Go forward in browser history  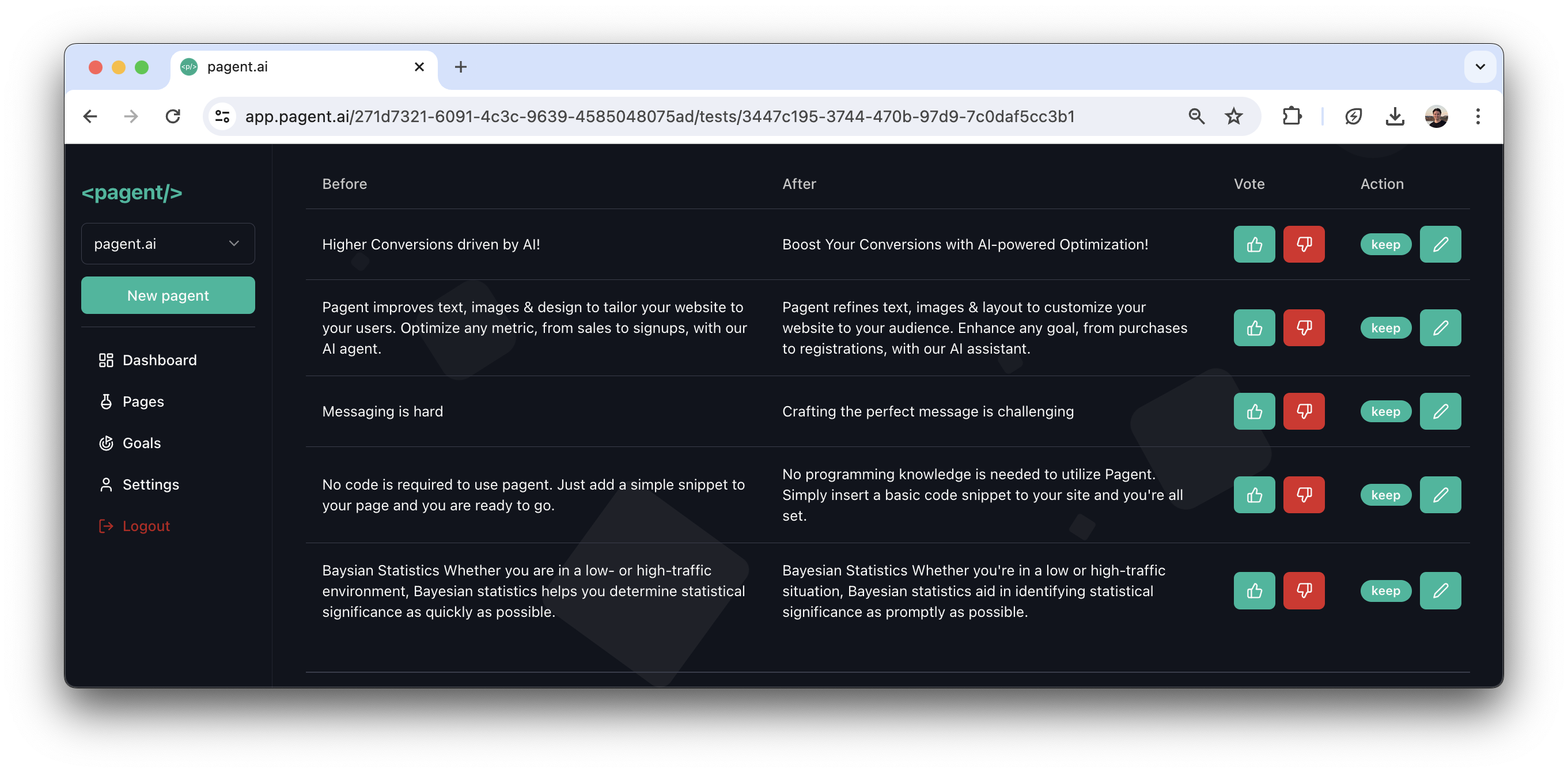pos(131,116)
